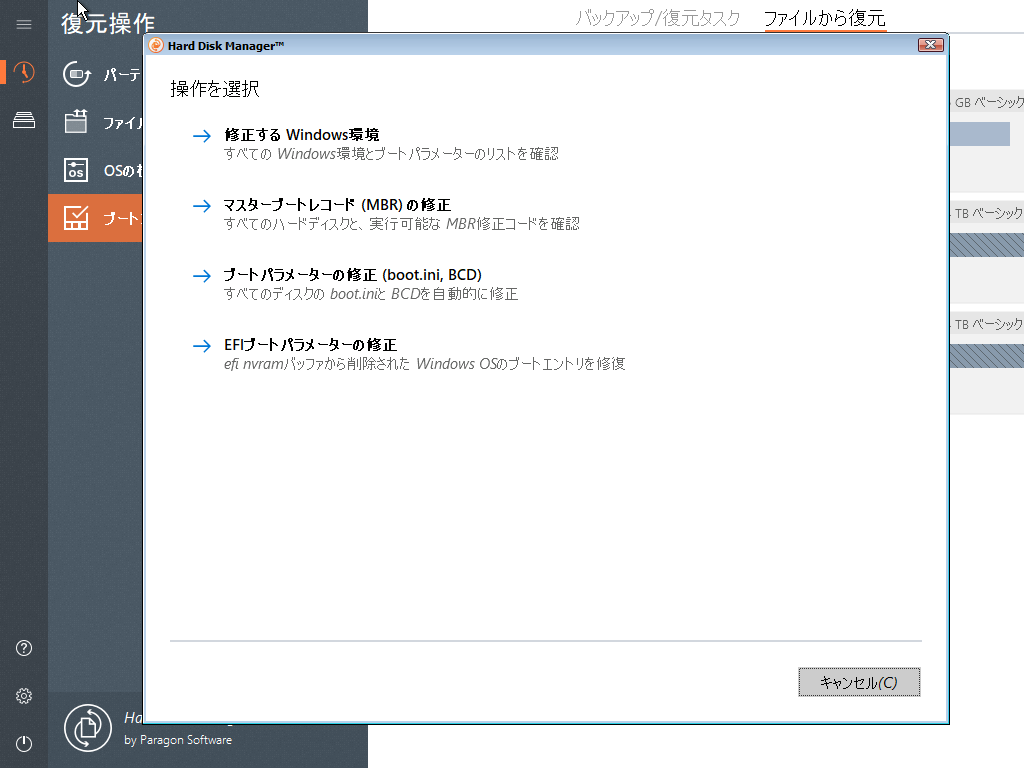Select the パーティ menu item label
This screenshot has height=768, width=1024.
123,74
